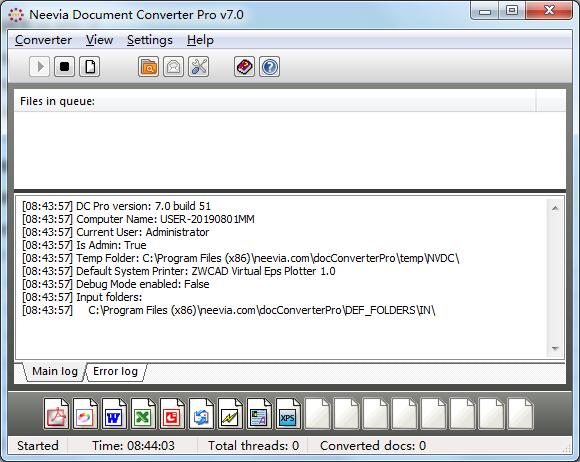Open the orange folder search icon
Viewport: 580px width, 462px height.
tap(148, 67)
